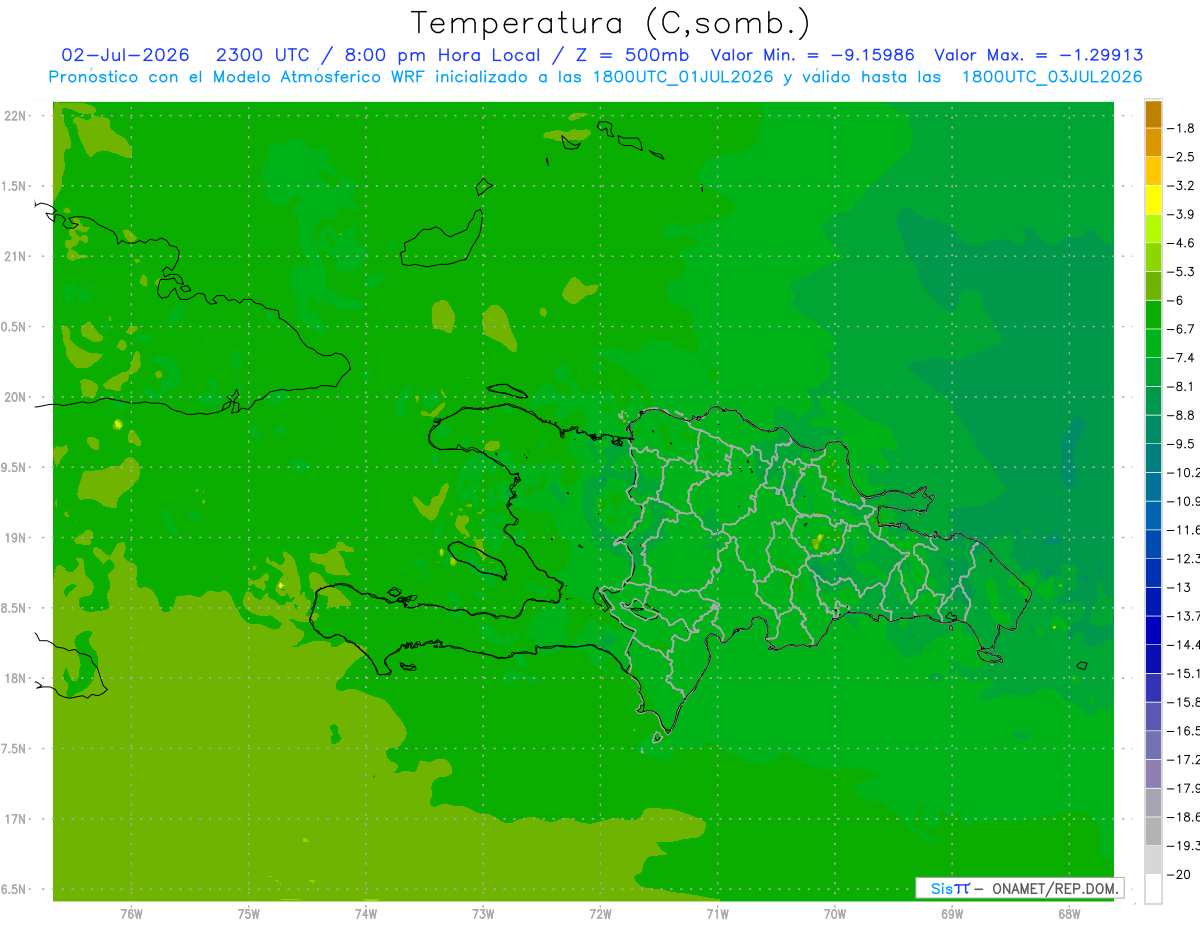1200x927 pixels.
Task: Click the white swatch below -20
Action: point(1153,889)
